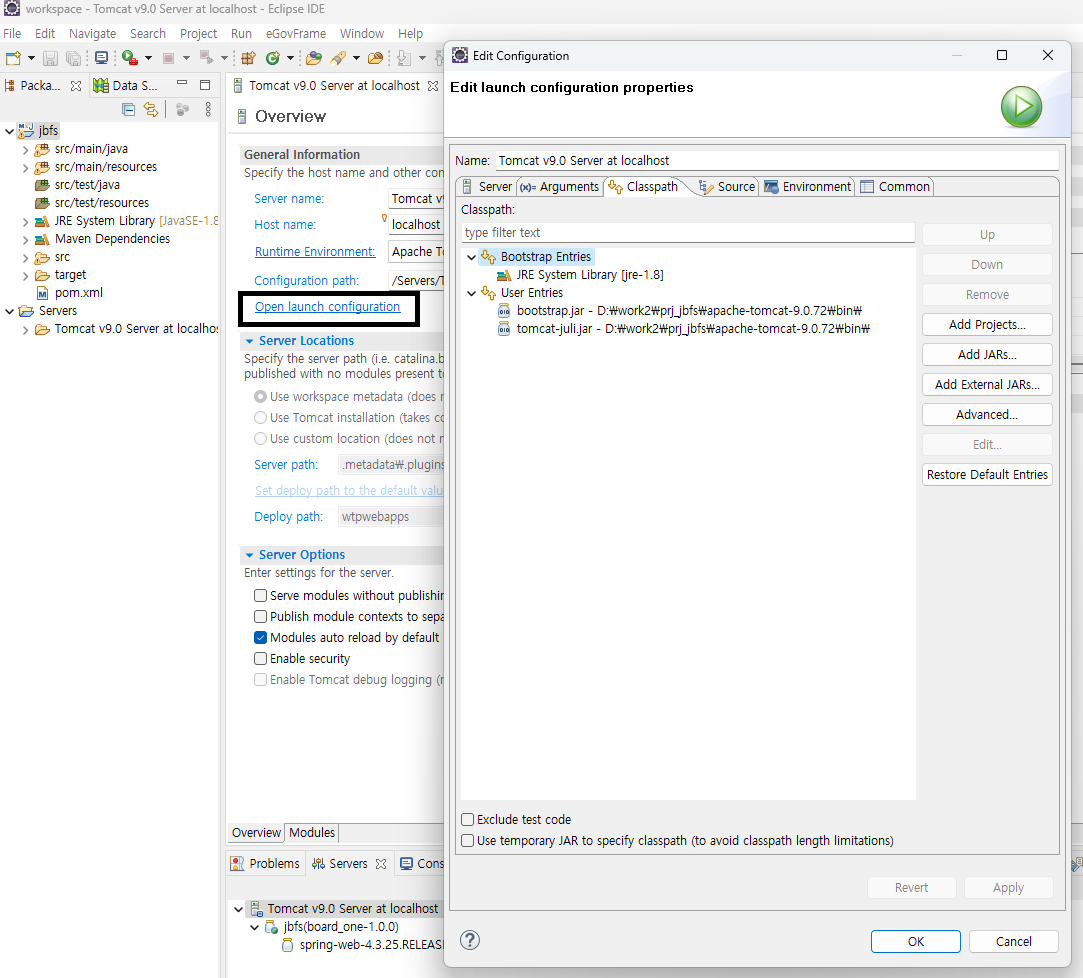Select JRE System Library [jre-1.8] entry
Screen dimensions: 1083x978
coord(589,275)
